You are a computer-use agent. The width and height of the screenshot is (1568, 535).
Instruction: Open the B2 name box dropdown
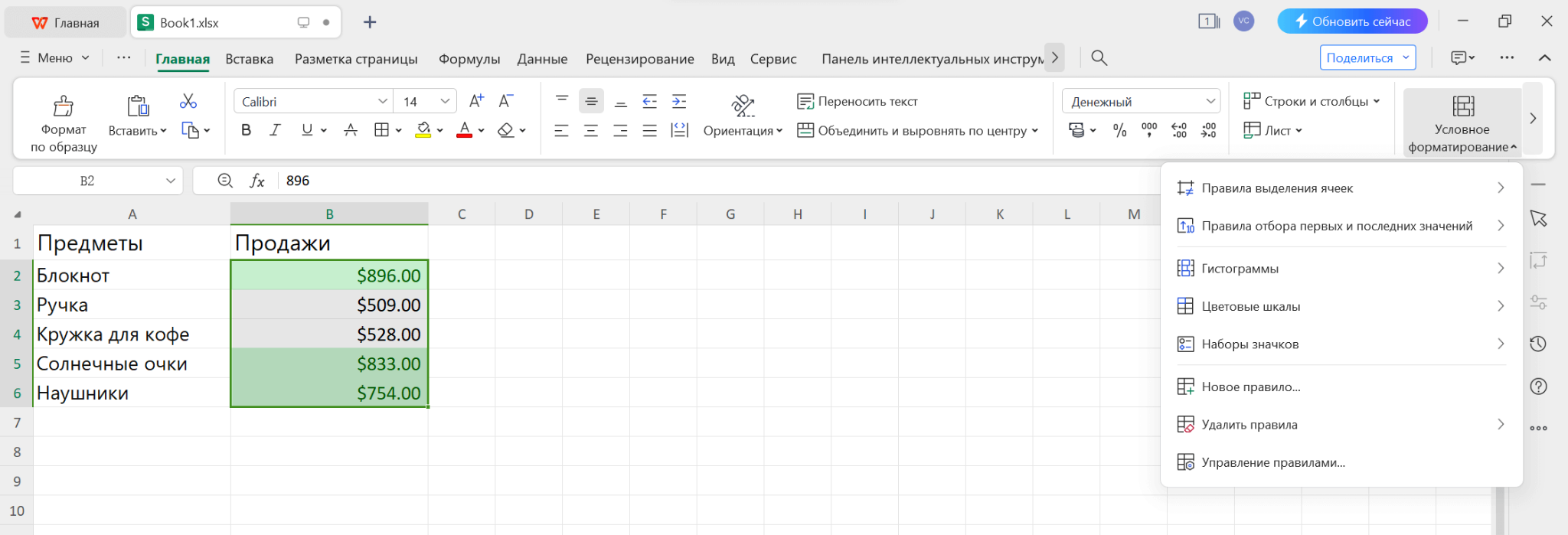click(171, 181)
